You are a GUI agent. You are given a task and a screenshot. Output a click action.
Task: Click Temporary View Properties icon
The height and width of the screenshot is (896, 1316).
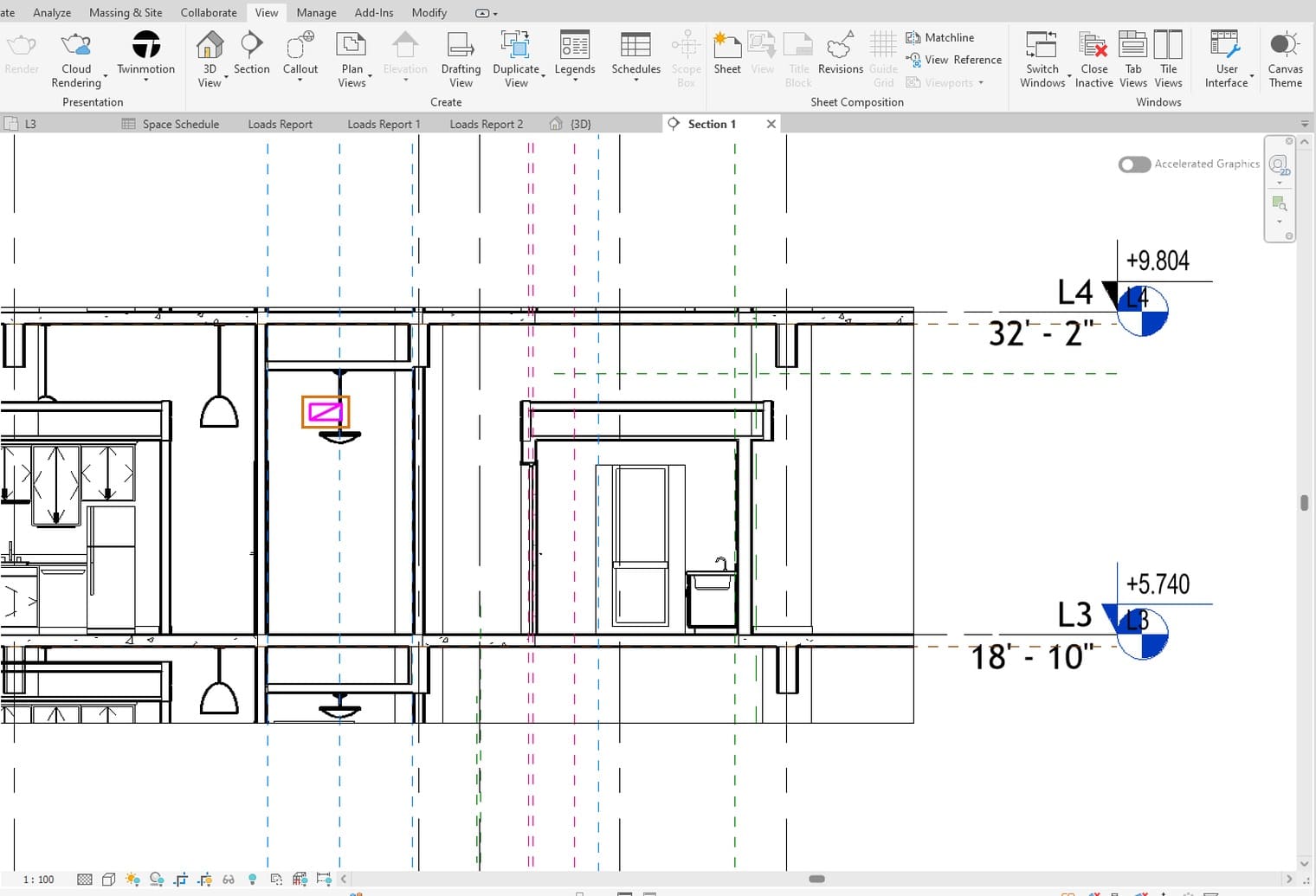coord(276,880)
